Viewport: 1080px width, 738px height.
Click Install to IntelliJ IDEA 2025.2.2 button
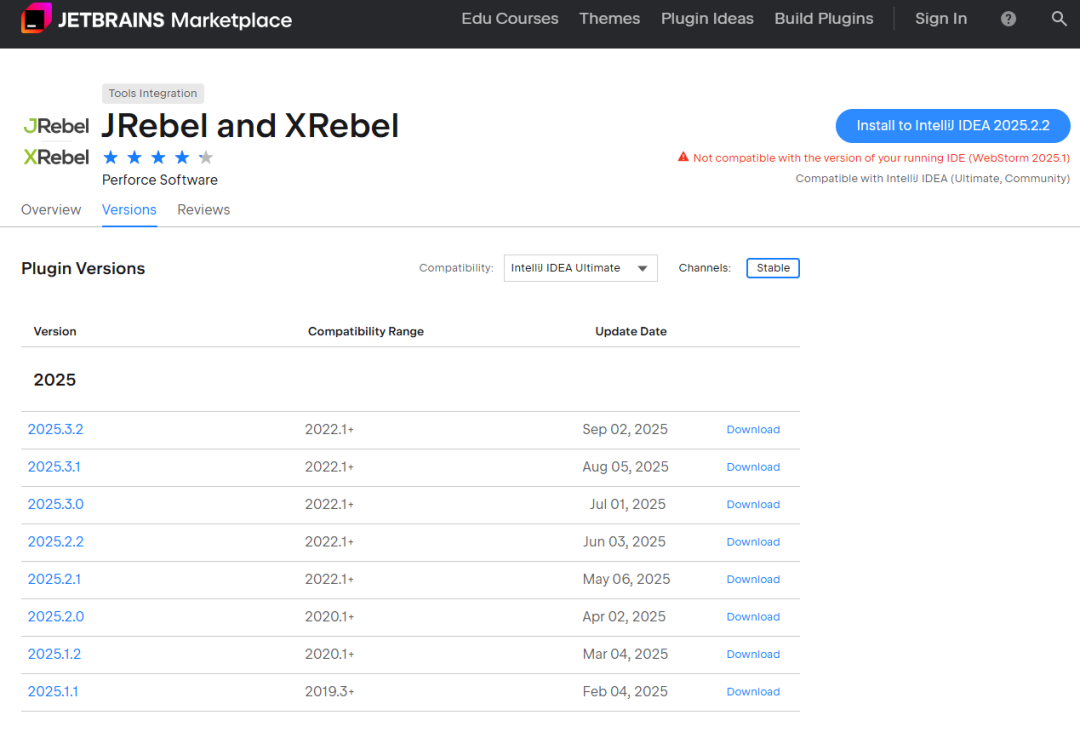point(952,126)
